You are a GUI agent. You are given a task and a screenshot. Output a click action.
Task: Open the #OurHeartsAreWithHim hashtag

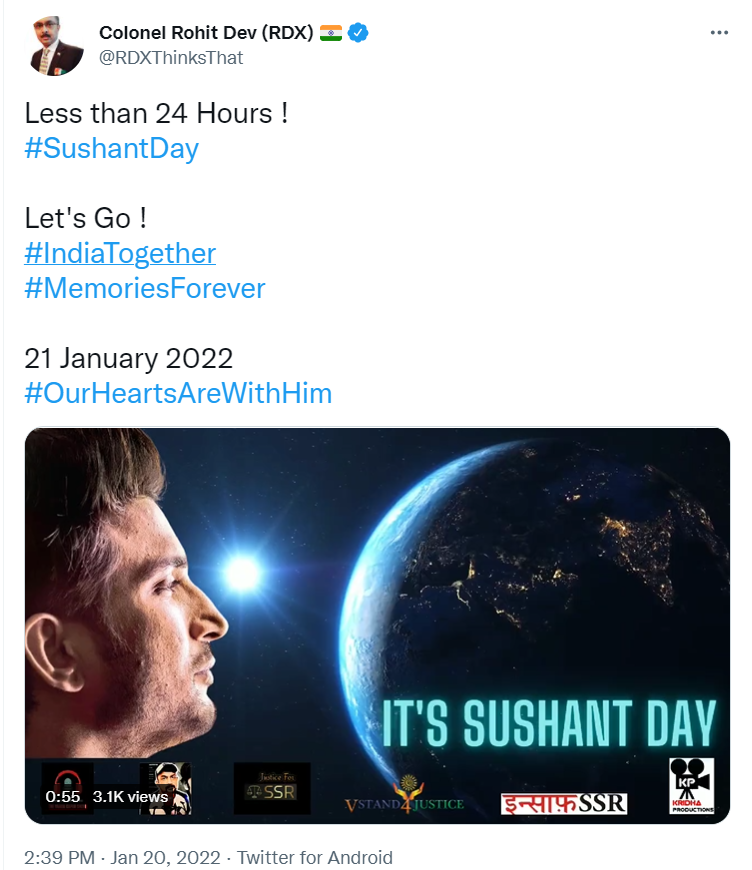[x=178, y=393]
